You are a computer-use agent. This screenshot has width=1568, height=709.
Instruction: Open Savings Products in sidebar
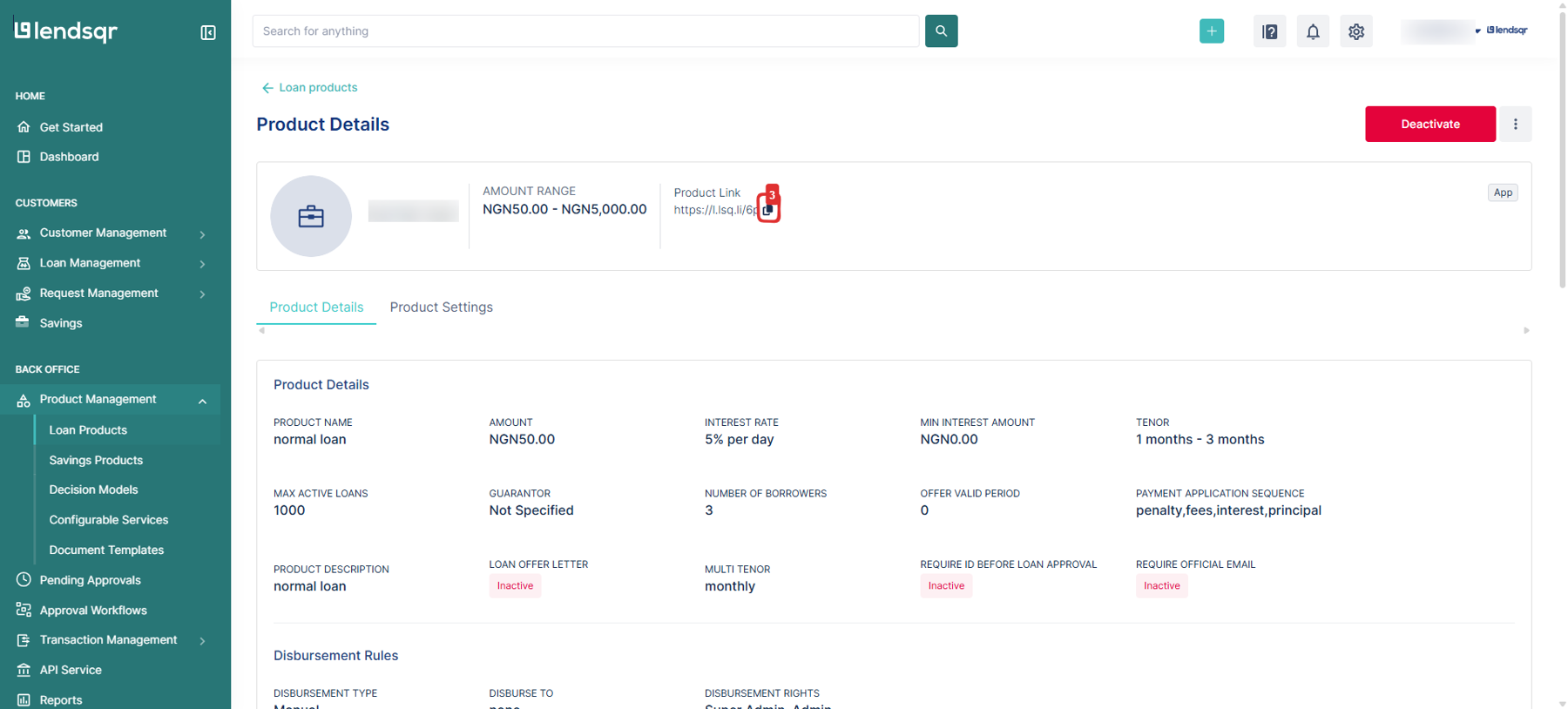pyautogui.click(x=96, y=460)
